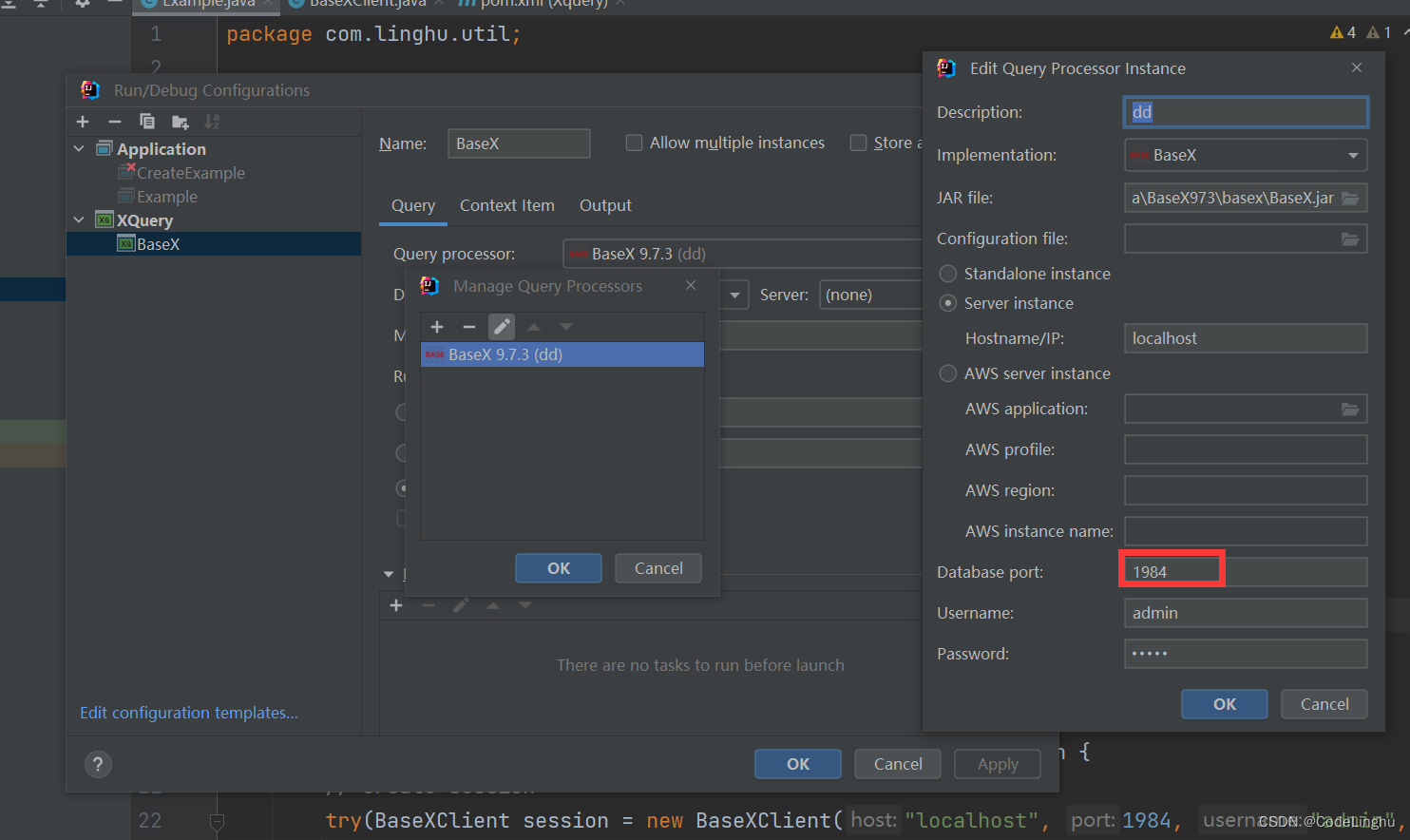The image size is (1410, 840).
Task: Click OK in Run/Debug Configurations
Action: (x=798, y=764)
